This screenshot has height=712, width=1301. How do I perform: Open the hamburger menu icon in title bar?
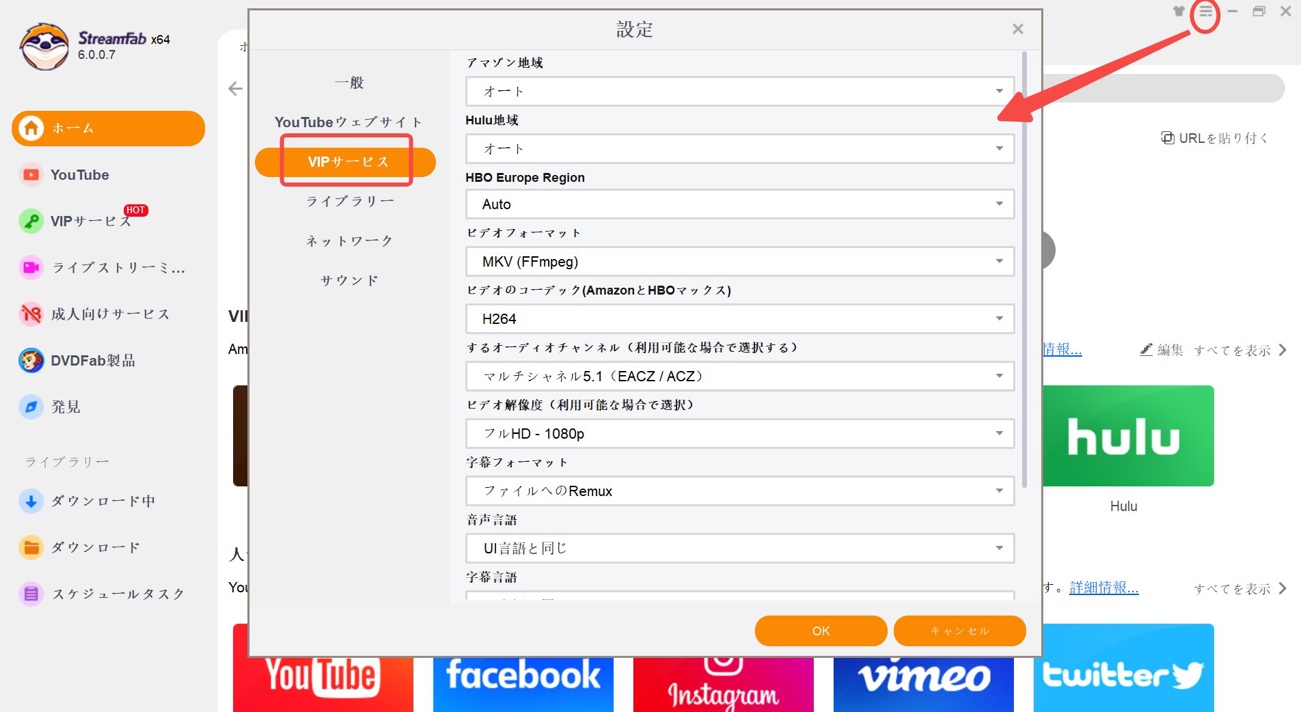[1206, 12]
